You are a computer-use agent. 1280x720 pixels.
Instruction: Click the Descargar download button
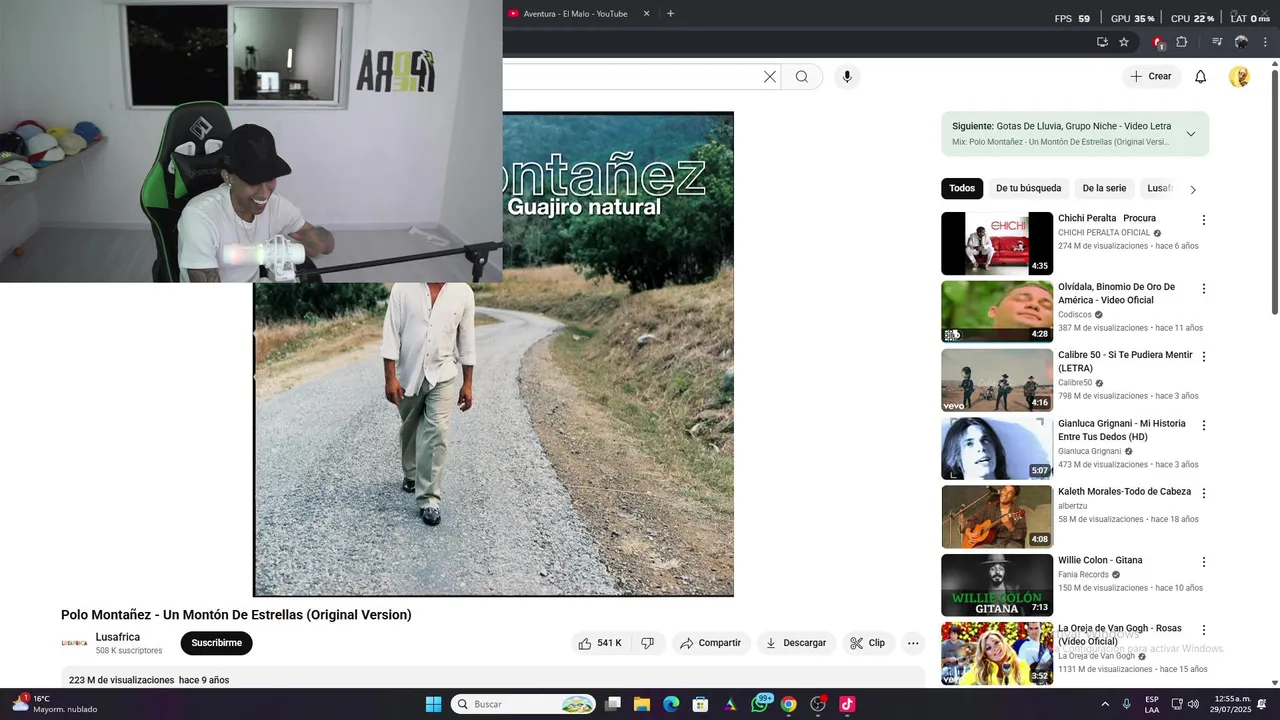(796, 643)
